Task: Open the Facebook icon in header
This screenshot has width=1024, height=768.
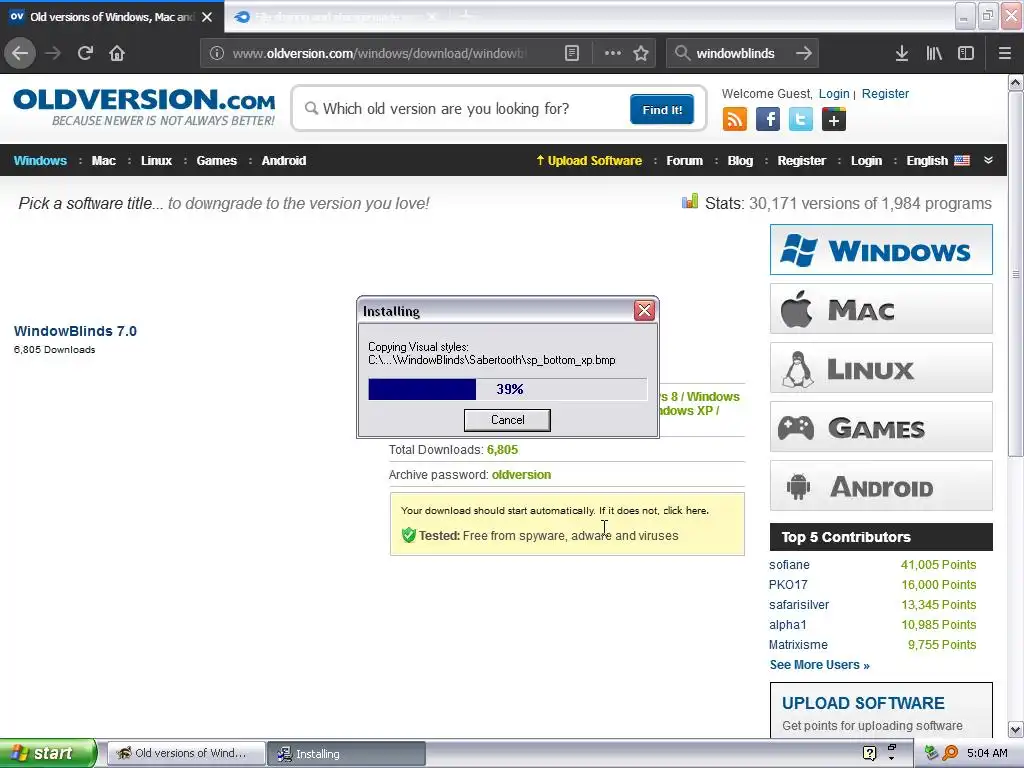Action: coord(767,120)
